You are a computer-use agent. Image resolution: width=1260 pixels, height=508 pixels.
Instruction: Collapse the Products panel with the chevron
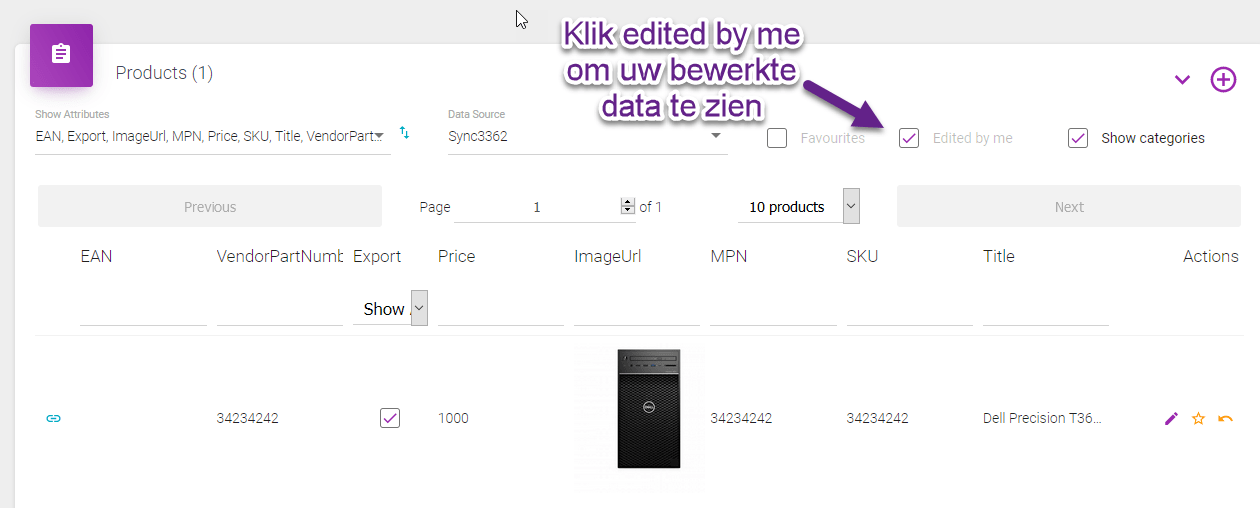coord(1182,80)
